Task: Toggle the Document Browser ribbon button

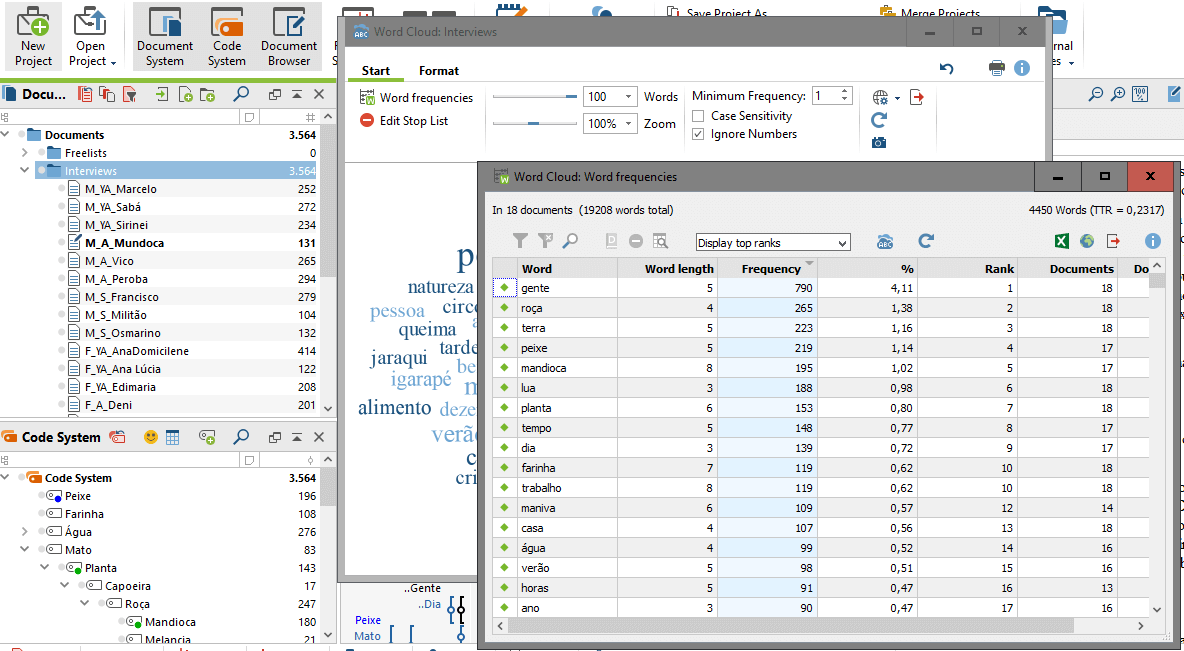Action: (x=288, y=36)
